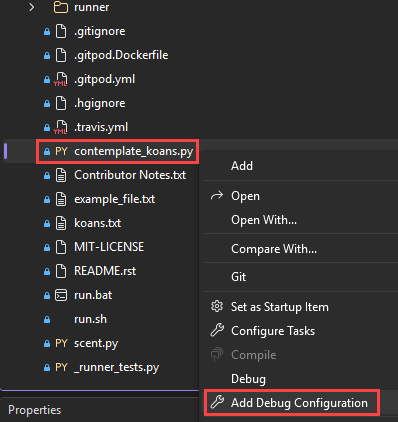Select Set as Startup Item
The width and height of the screenshot is (398, 422).
click(x=280, y=307)
